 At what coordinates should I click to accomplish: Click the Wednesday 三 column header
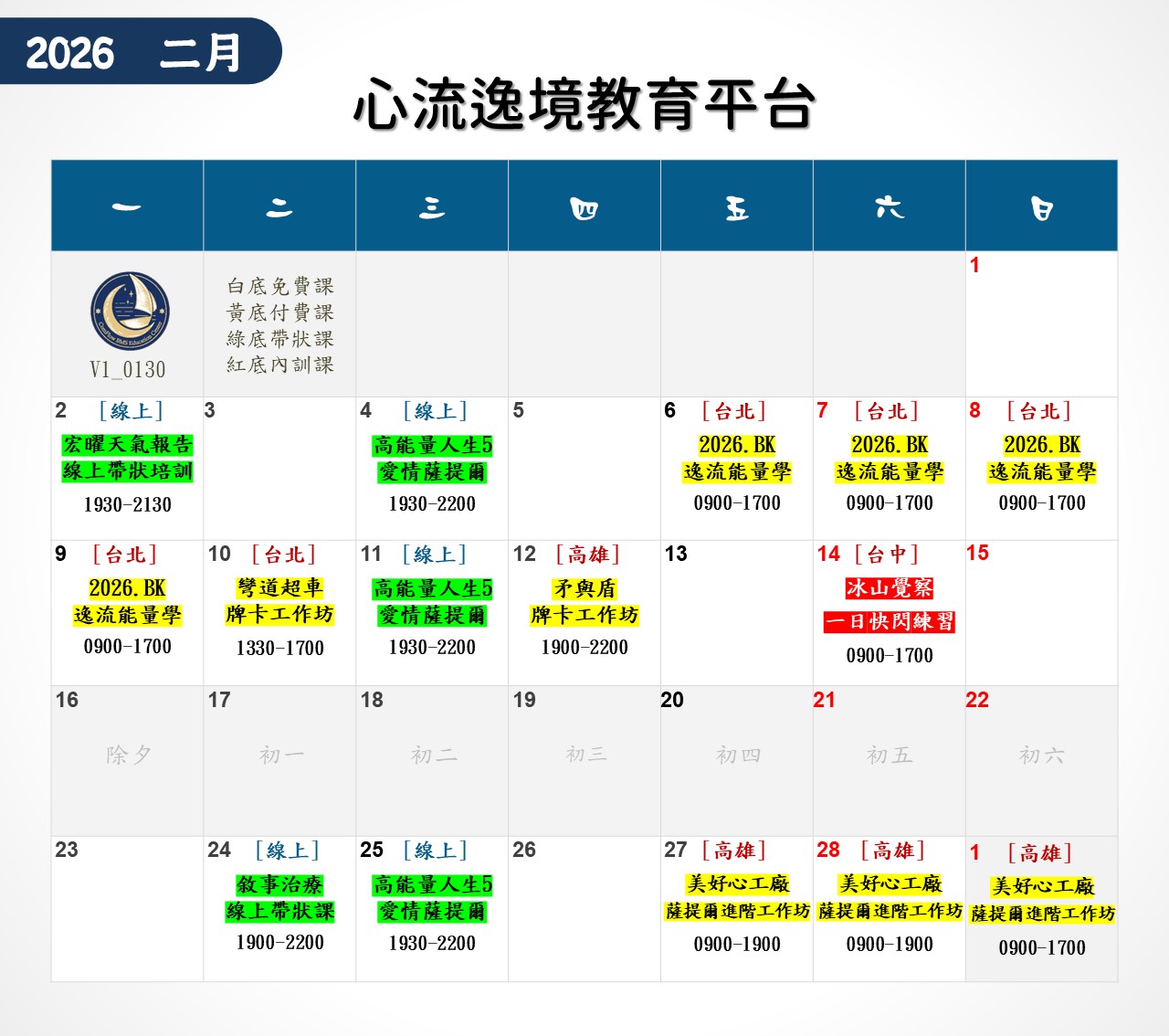432,206
